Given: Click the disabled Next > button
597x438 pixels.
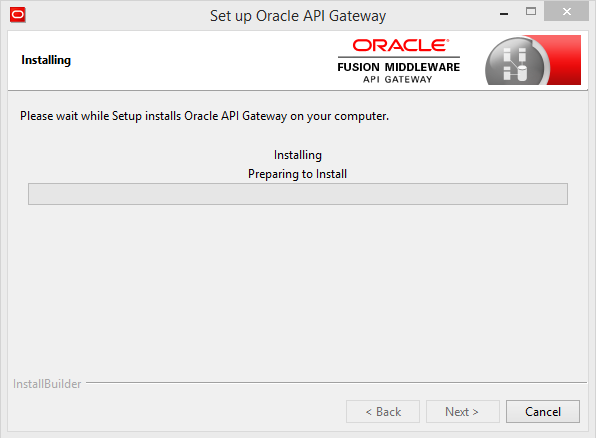Looking at the screenshot, I should click(x=463, y=411).
